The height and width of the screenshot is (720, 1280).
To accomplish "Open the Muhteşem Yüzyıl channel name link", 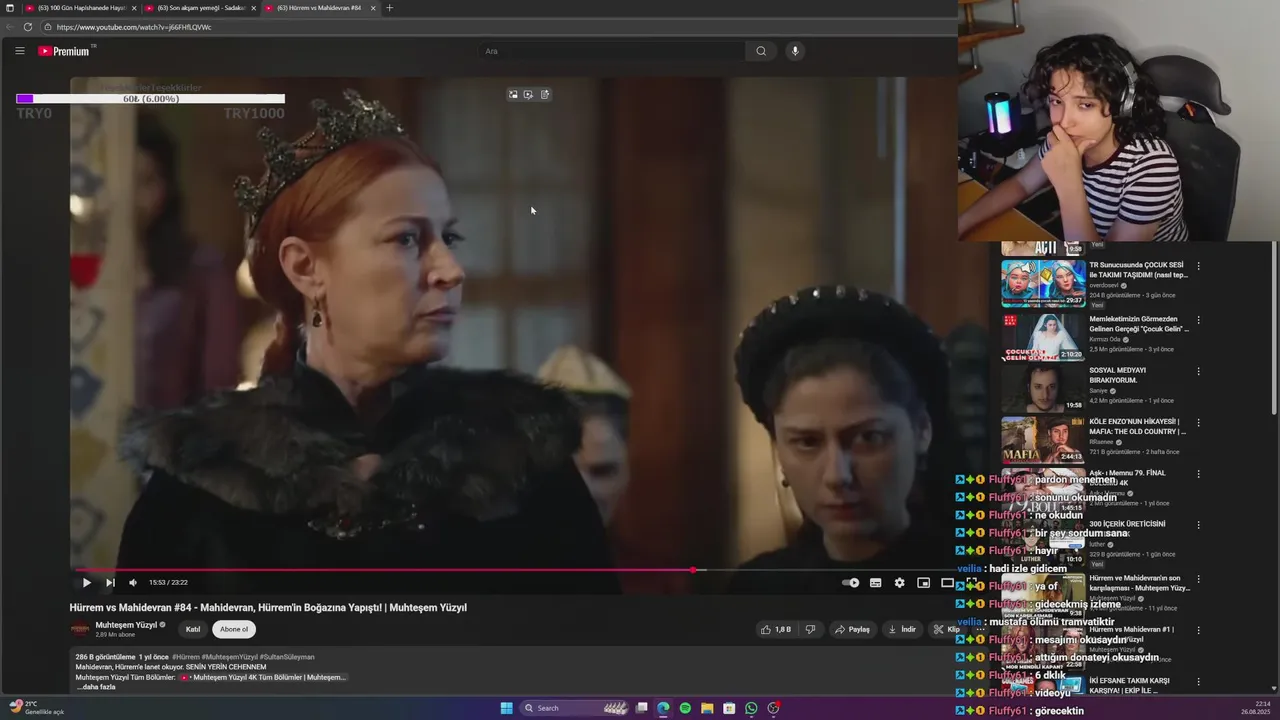I will tap(126, 625).
